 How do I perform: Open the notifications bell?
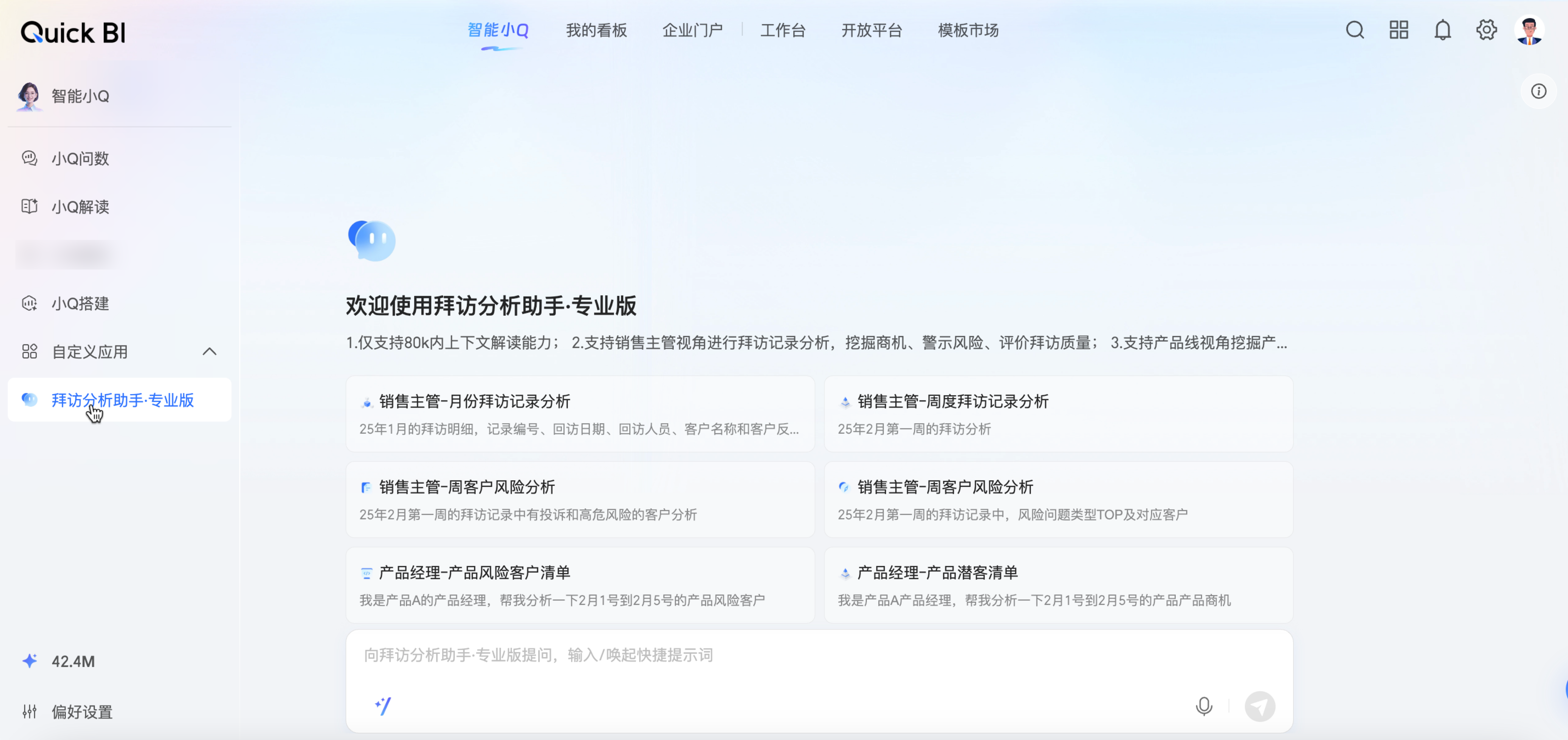click(1442, 30)
